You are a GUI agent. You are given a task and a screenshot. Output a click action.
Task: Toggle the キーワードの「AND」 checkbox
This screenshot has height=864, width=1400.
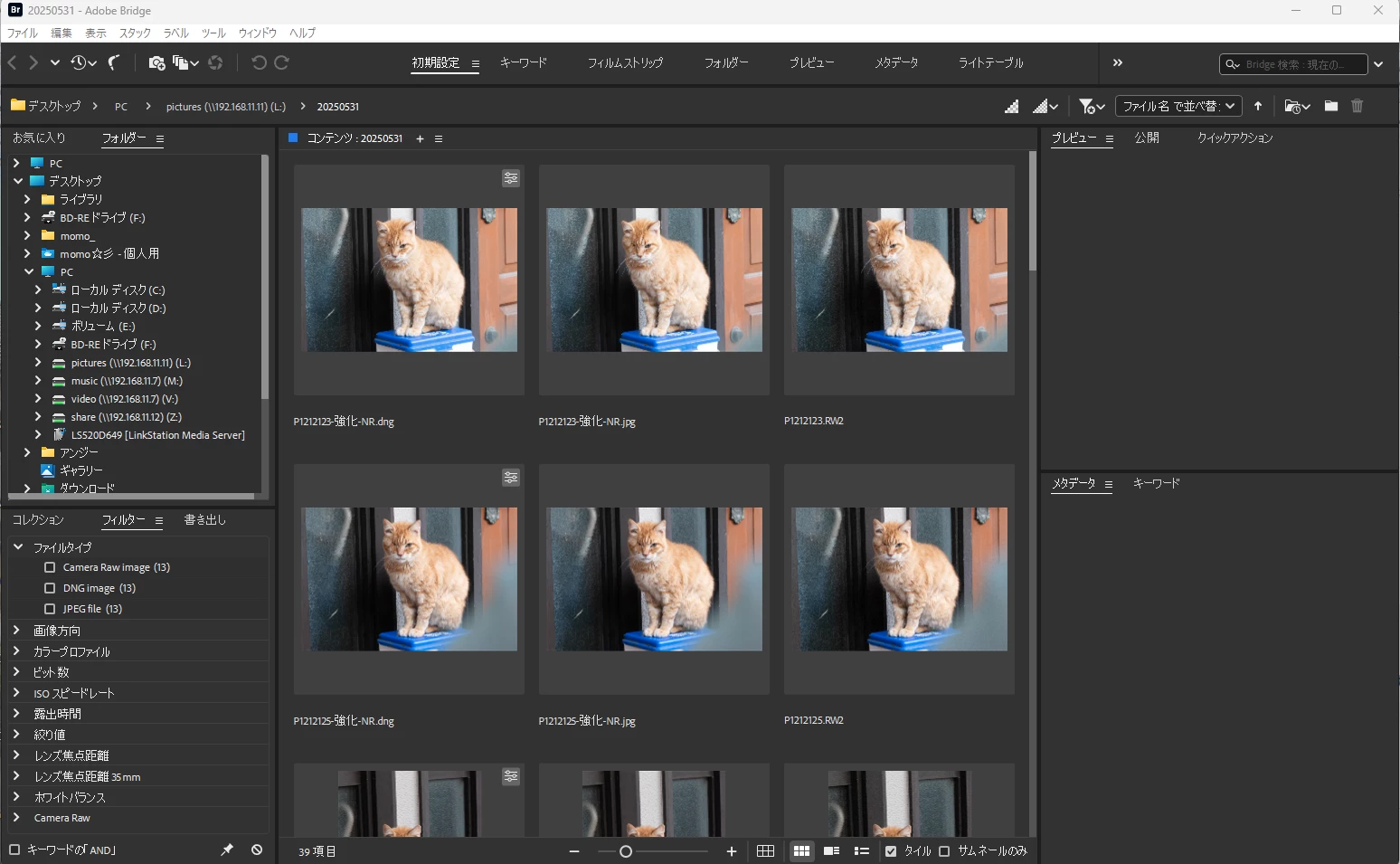[x=14, y=850]
